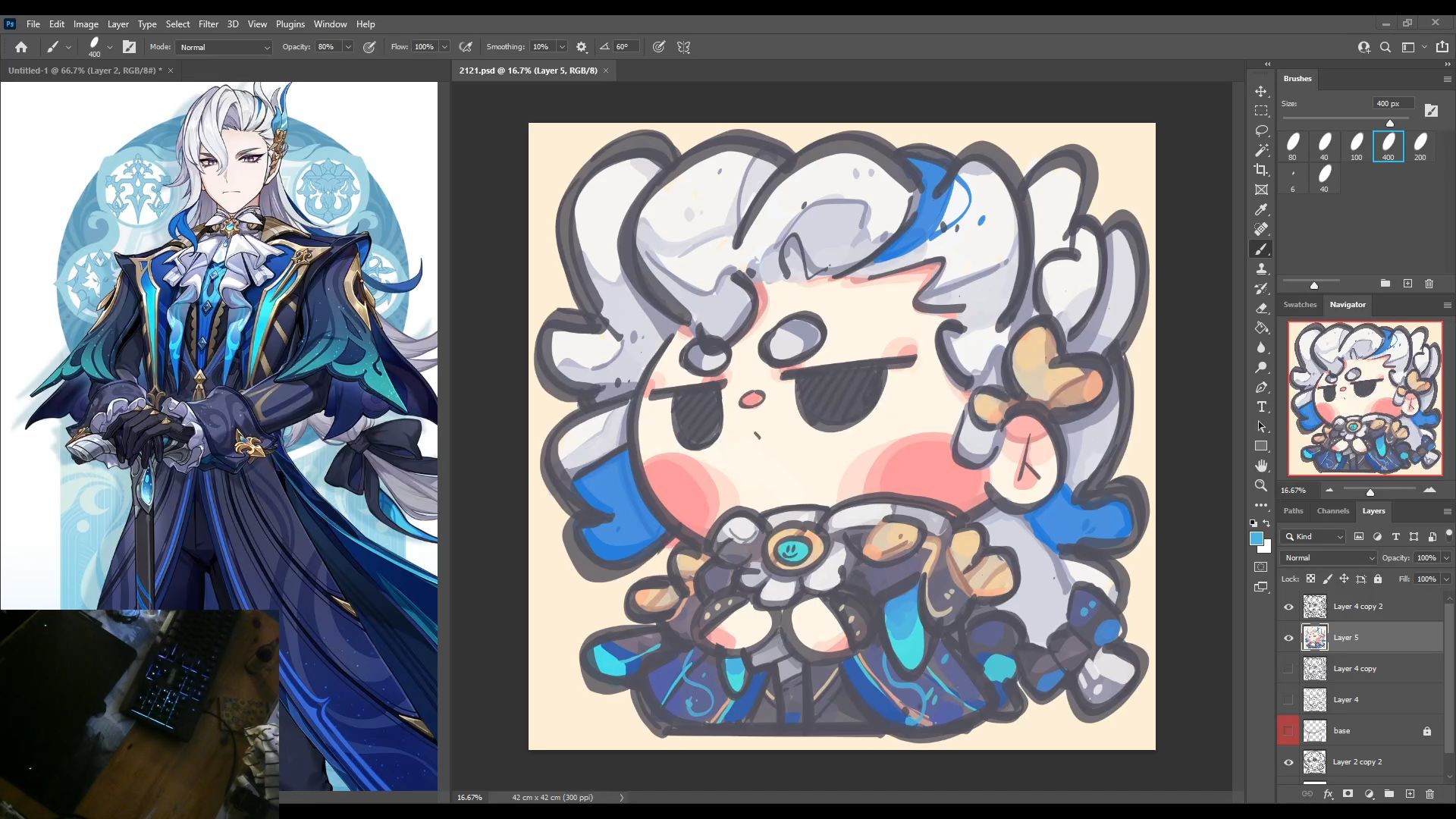The width and height of the screenshot is (1456, 819).
Task: Toggle symmetry paint butterfly icon
Action: tap(683, 47)
